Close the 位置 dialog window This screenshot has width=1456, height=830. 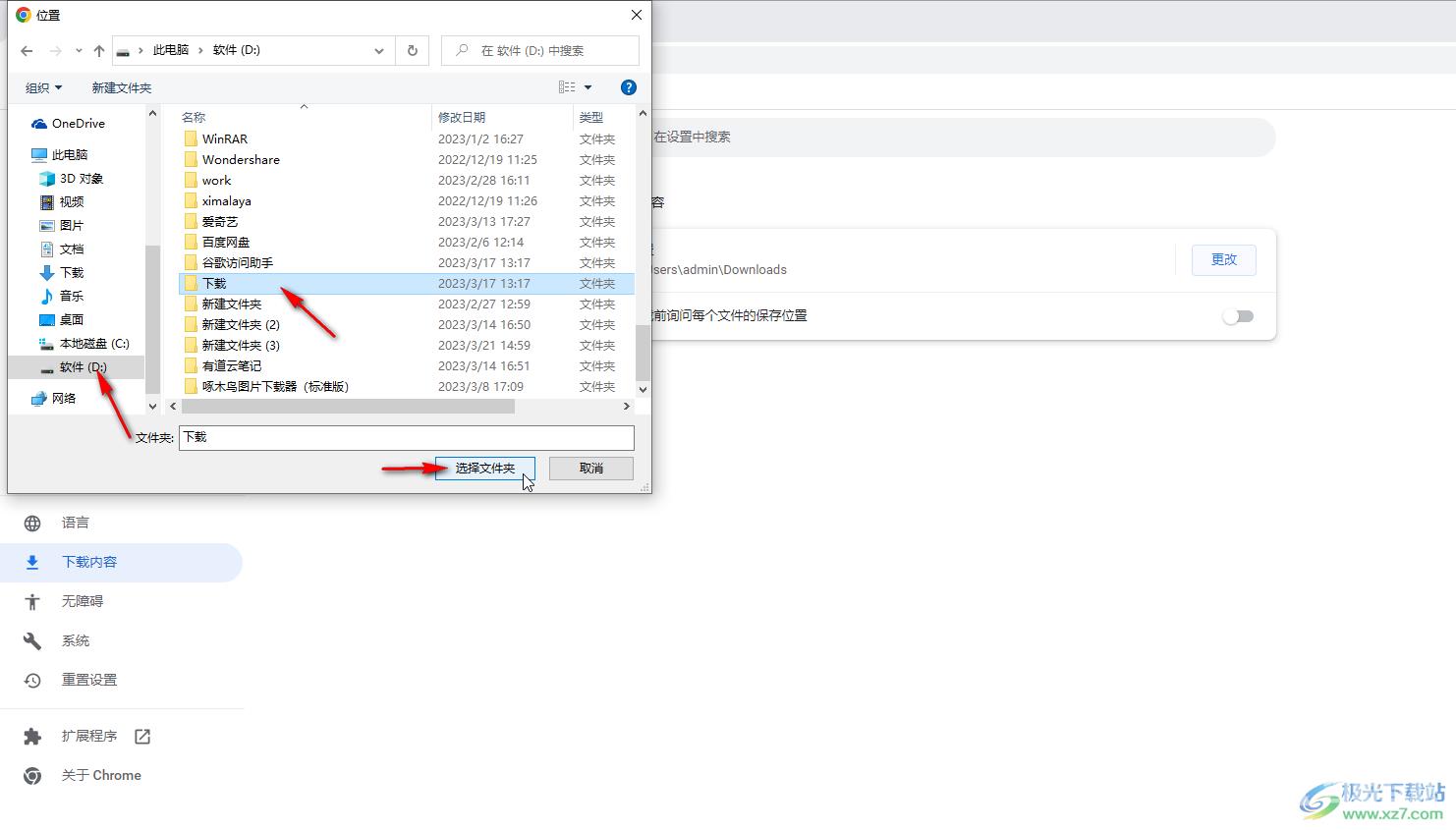pyautogui.click(x=636, y=15)
